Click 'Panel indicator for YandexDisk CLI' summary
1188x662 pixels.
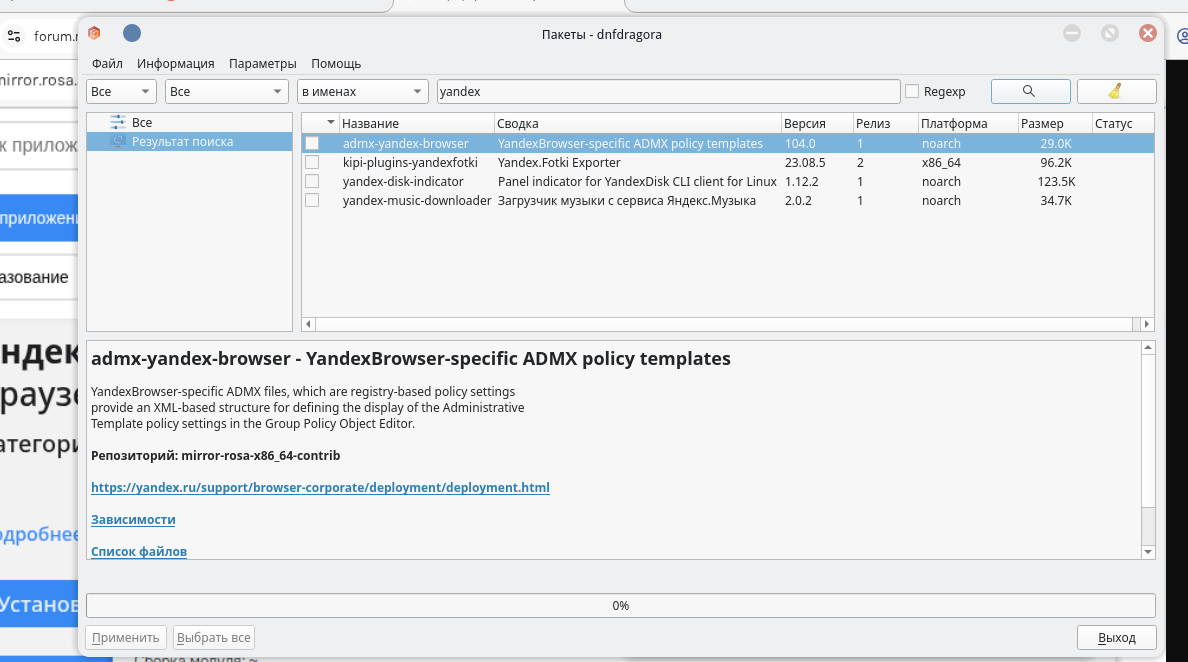637,181
